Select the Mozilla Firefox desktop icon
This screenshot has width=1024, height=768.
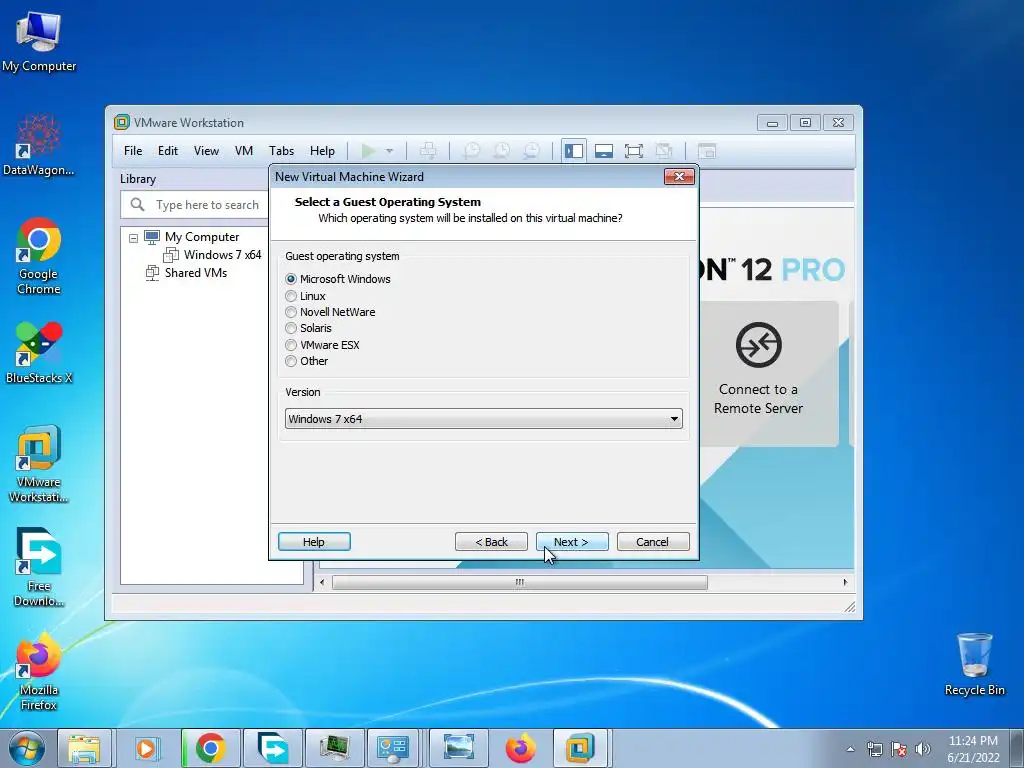[39, 671]
